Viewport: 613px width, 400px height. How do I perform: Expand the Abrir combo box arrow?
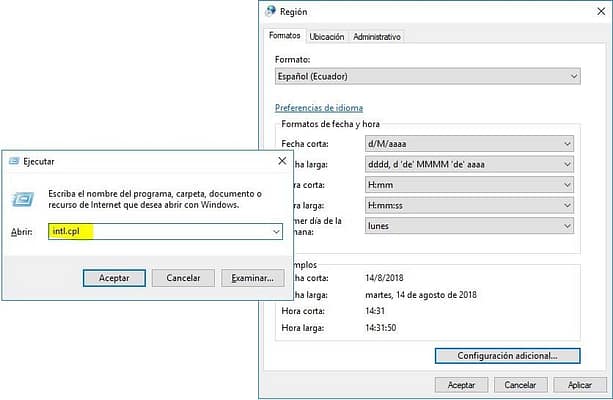pyautogui.click(x=276, y=231)
